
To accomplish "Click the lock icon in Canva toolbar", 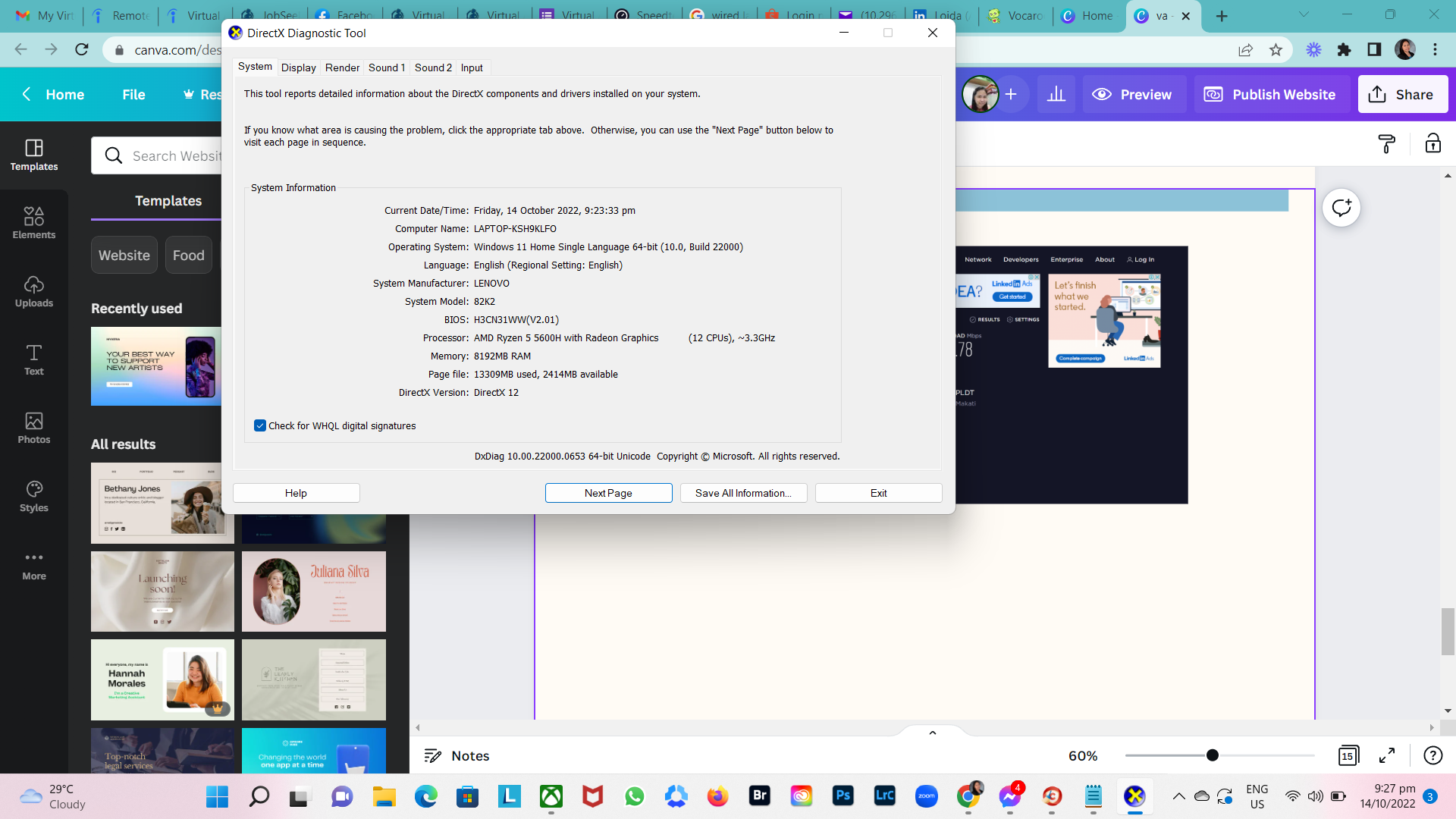I will (1432, 143).
